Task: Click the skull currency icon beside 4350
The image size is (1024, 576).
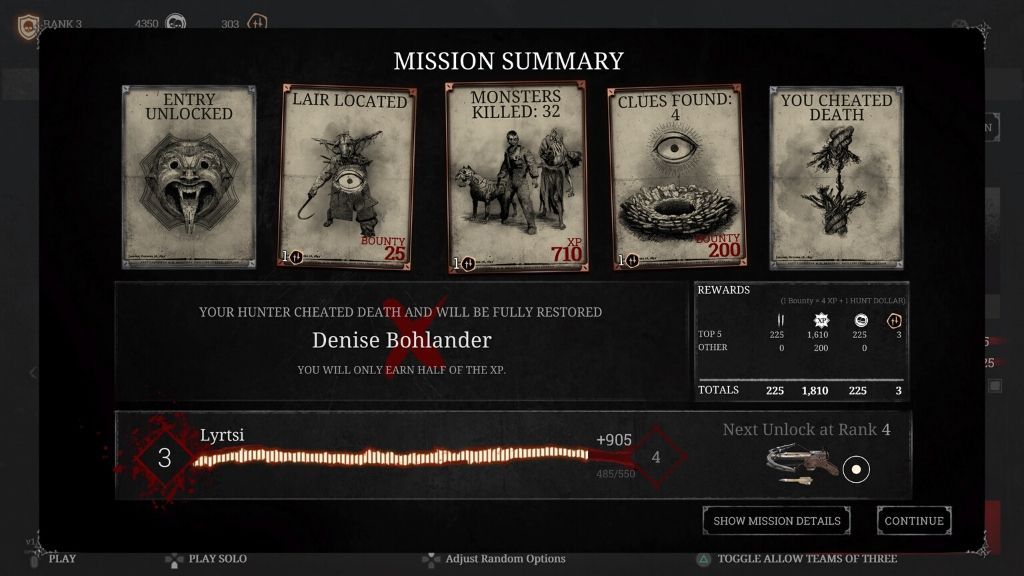Action: point(175,24)
